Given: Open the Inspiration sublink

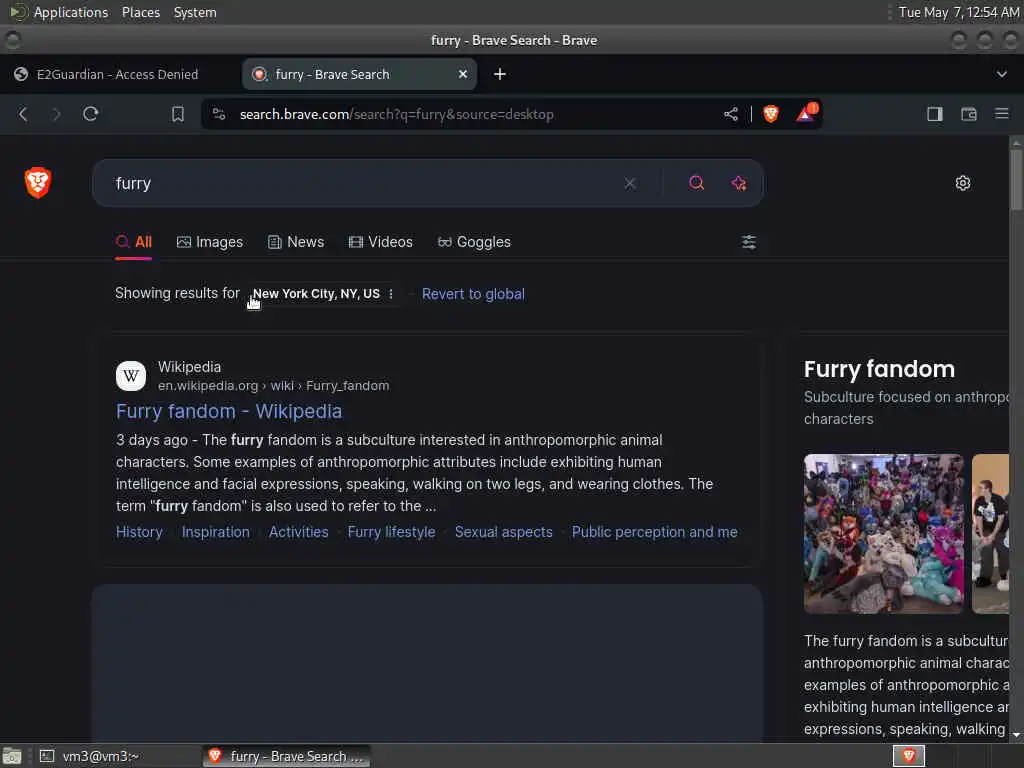Looking at the screenshot, I should 216,532.
